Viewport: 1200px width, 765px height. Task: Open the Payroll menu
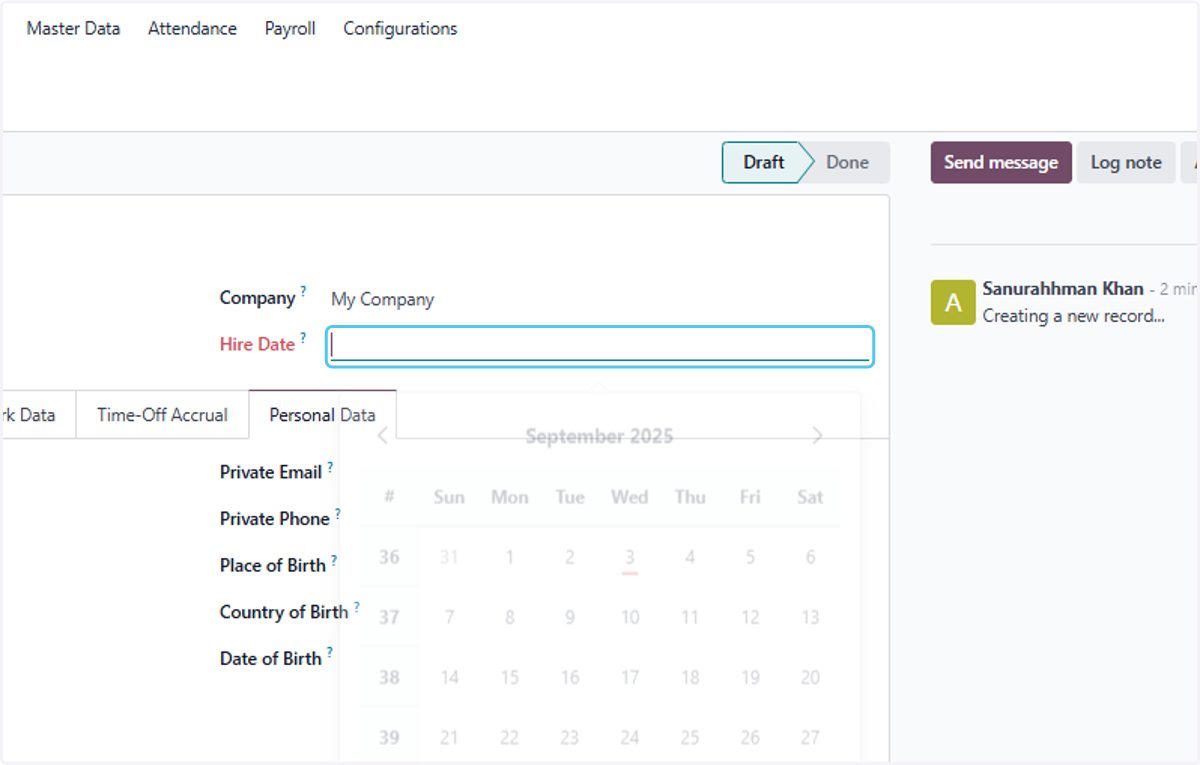tap(290, 29)
